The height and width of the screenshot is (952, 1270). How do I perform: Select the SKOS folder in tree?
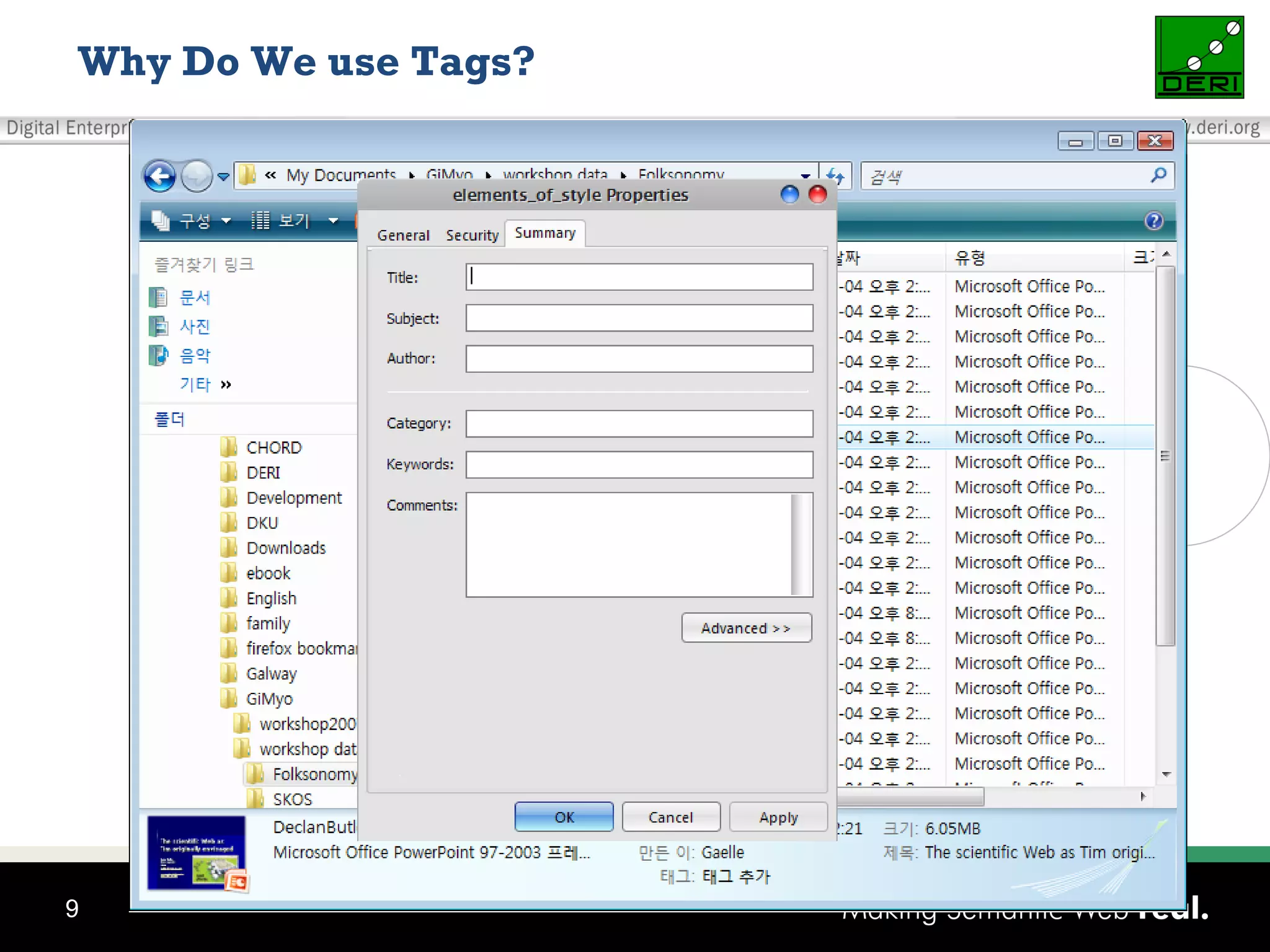coord(280,799)
